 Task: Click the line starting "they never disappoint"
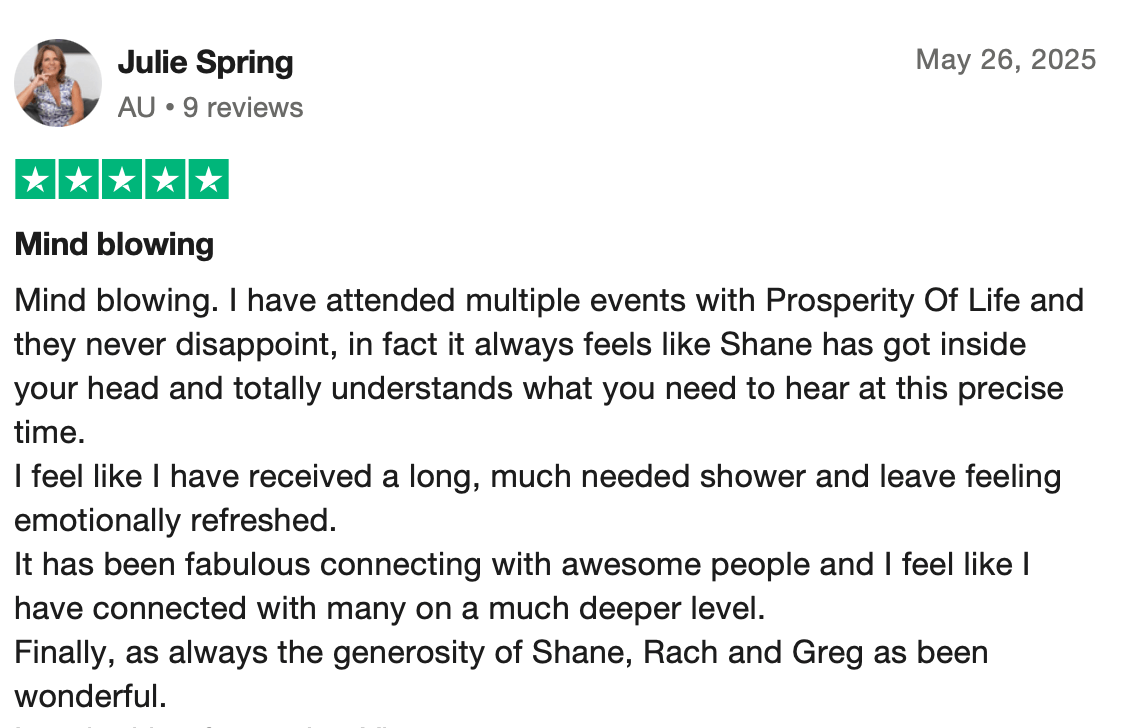coord(520,345)
